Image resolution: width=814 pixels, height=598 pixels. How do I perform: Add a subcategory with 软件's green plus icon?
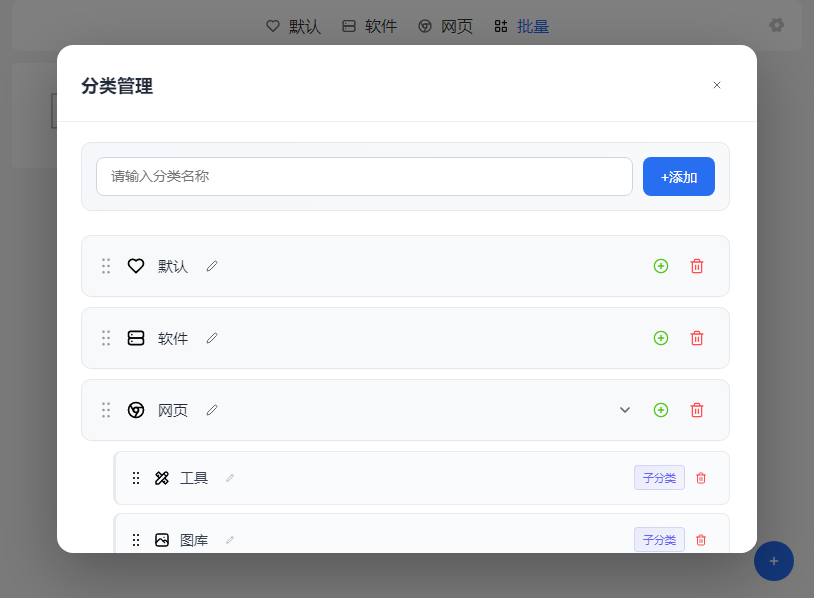coord(660,338)
